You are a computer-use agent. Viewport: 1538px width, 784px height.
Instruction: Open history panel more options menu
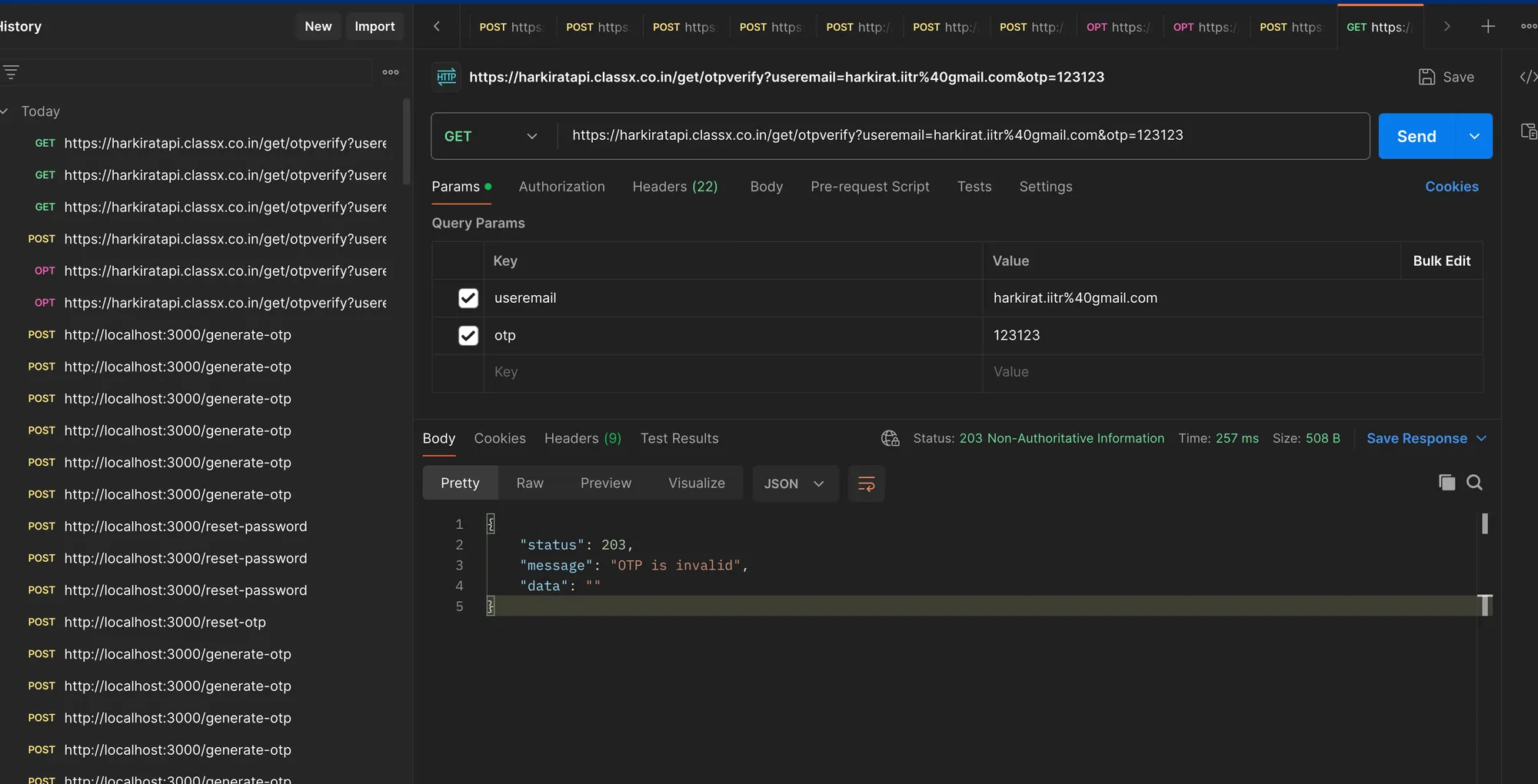(x=391, y=72)
